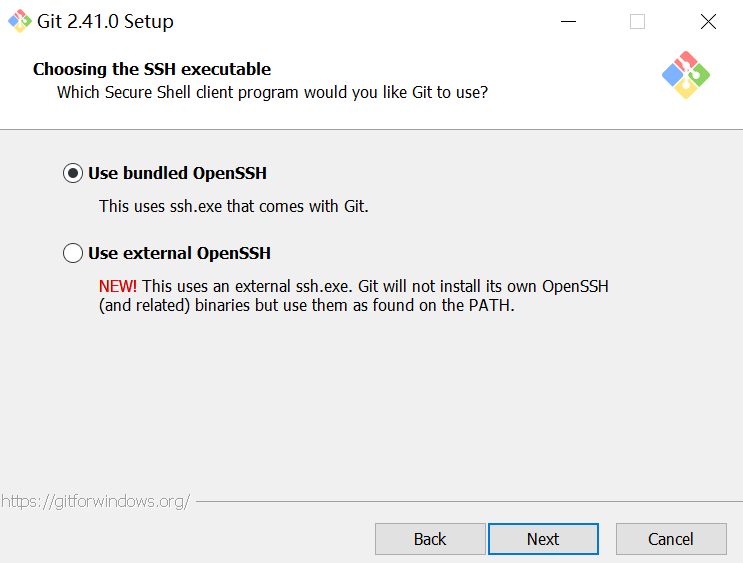743x563 pixels.
Task: Select the Use external OpenSSH radio button
Action: pos(73,253)
